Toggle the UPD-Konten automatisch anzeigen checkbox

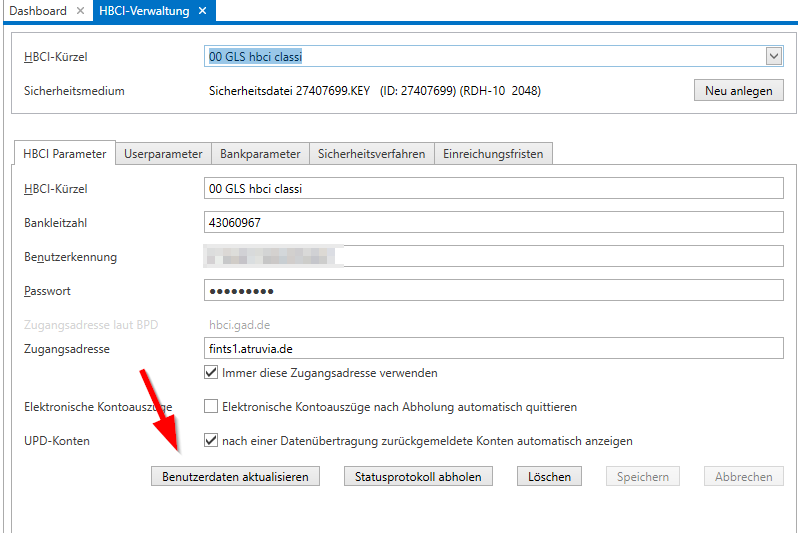(211, 441)
